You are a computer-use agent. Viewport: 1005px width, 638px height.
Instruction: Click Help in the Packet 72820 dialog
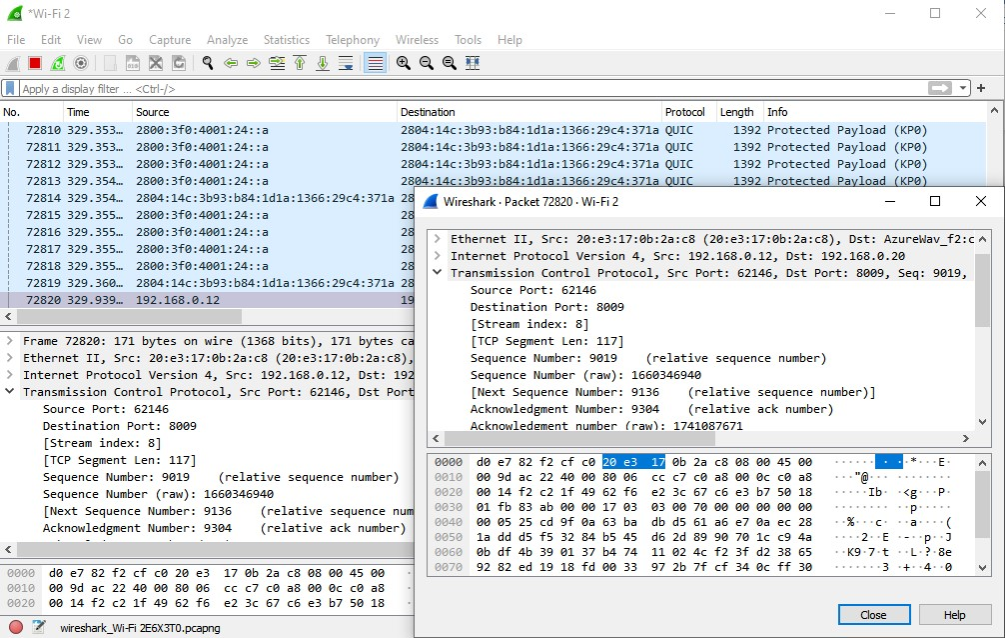(x=954, y=615)
